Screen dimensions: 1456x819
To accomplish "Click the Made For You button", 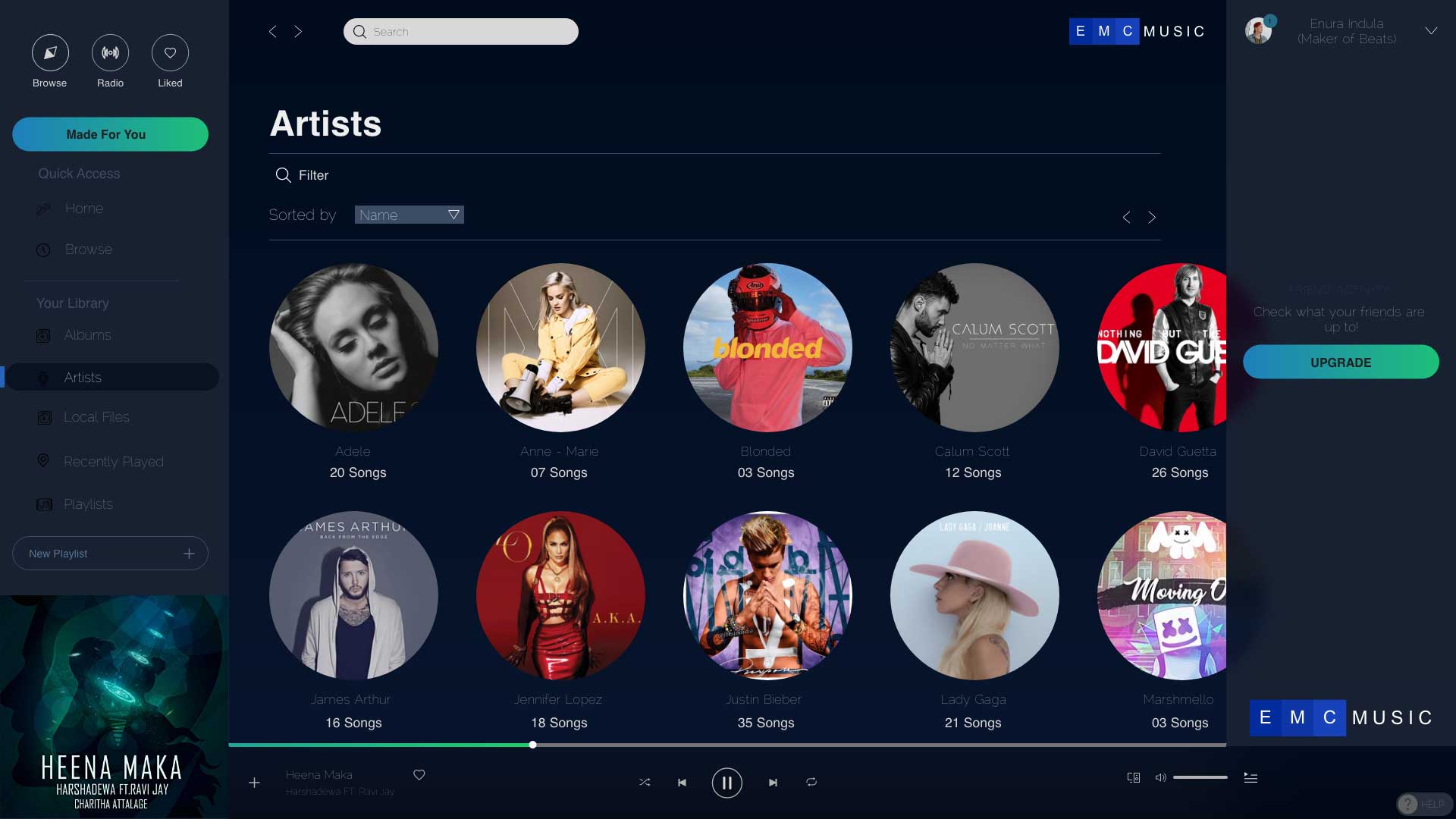I will click(110, 134).
